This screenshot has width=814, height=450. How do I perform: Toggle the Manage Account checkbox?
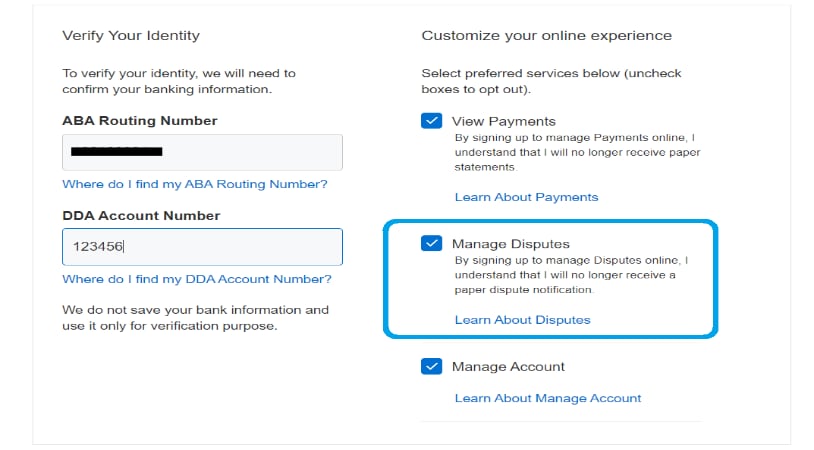coord(431,366)
